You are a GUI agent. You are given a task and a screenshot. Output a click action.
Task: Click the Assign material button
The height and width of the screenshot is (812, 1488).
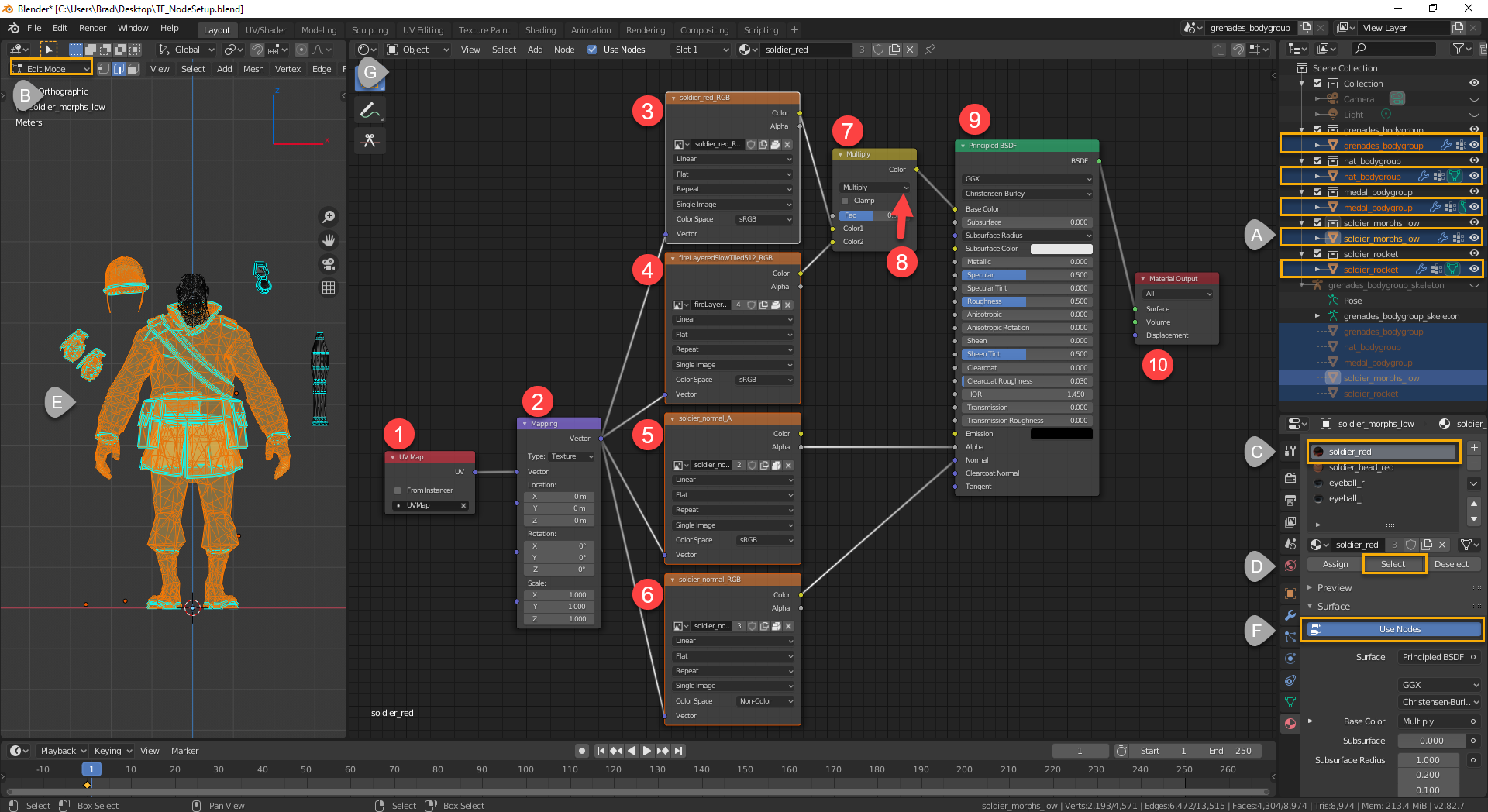[1335, 564]
